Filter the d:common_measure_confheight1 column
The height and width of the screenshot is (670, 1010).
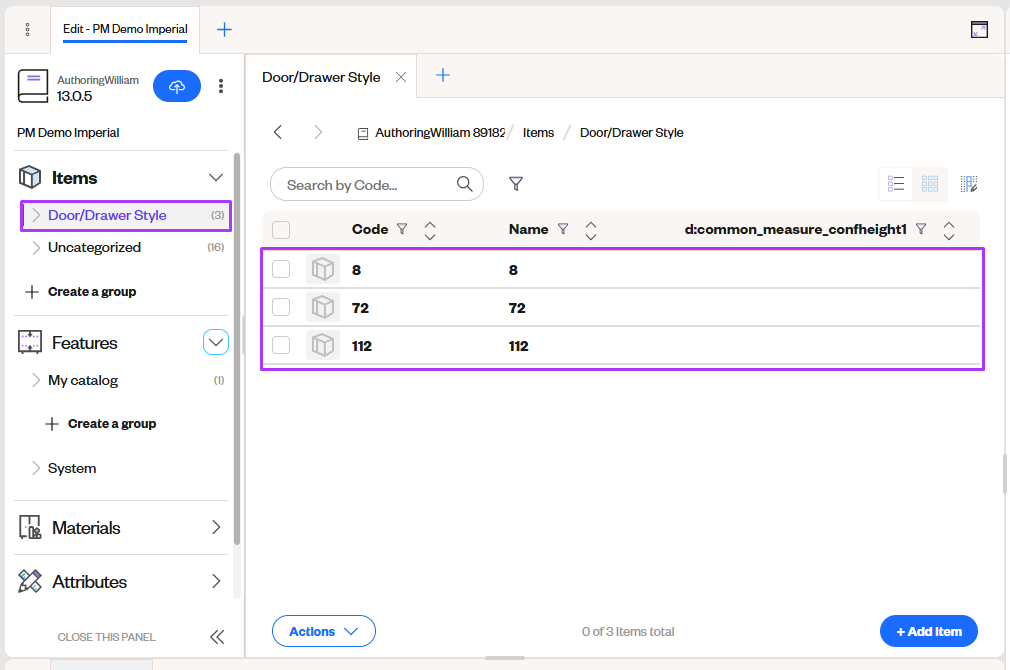coord(921,229)
